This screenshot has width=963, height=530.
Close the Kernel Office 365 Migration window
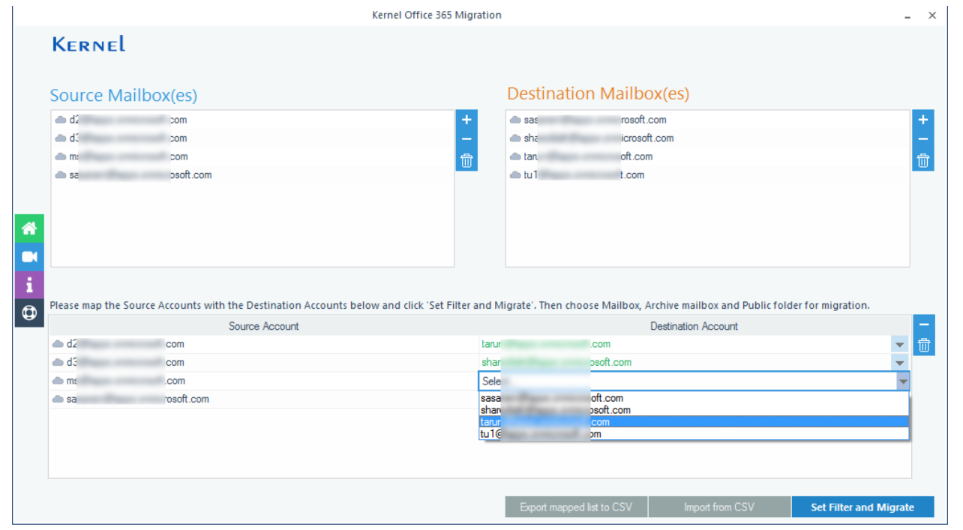click(932, 15)
